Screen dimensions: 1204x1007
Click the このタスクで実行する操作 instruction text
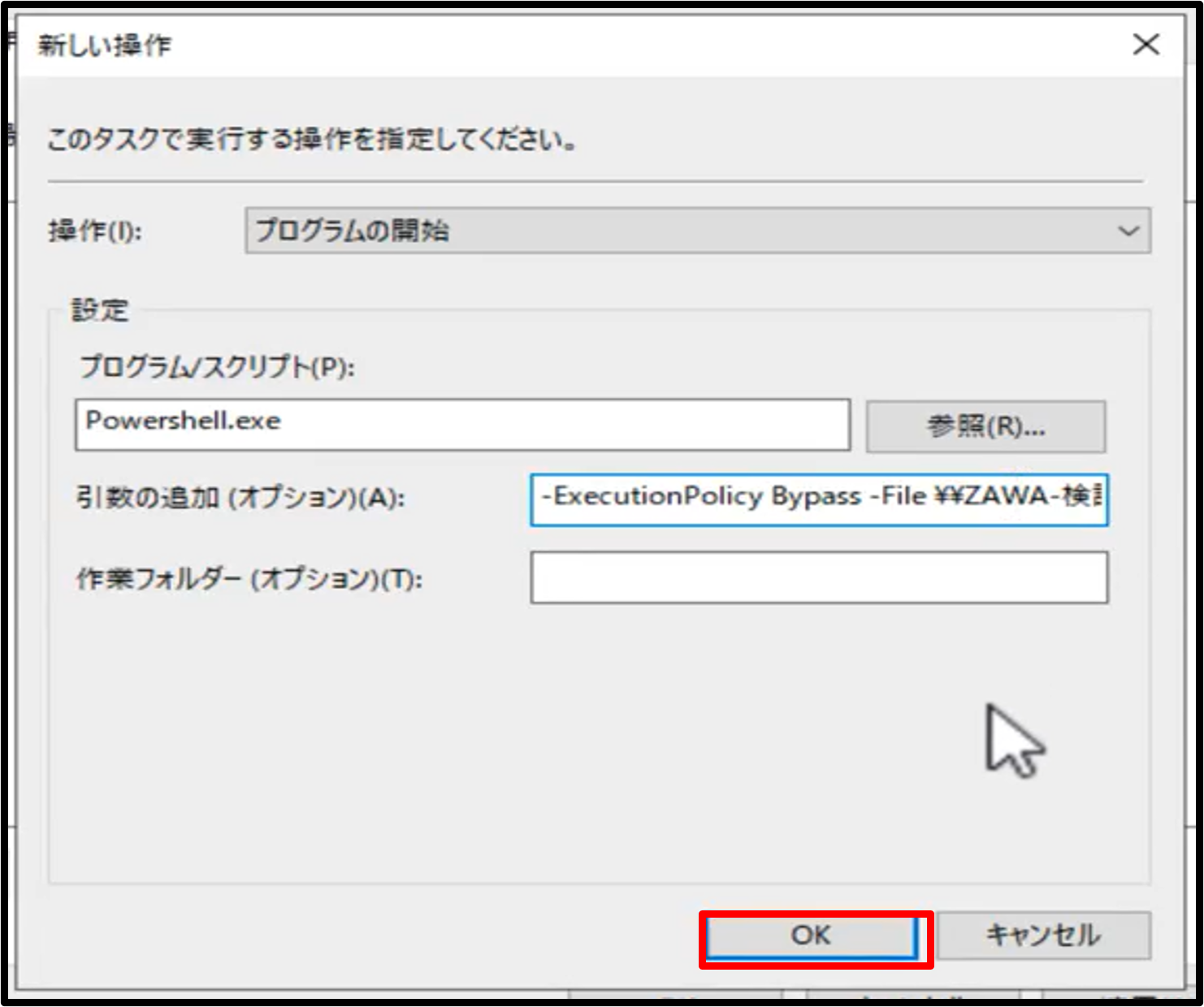[312, 140]
